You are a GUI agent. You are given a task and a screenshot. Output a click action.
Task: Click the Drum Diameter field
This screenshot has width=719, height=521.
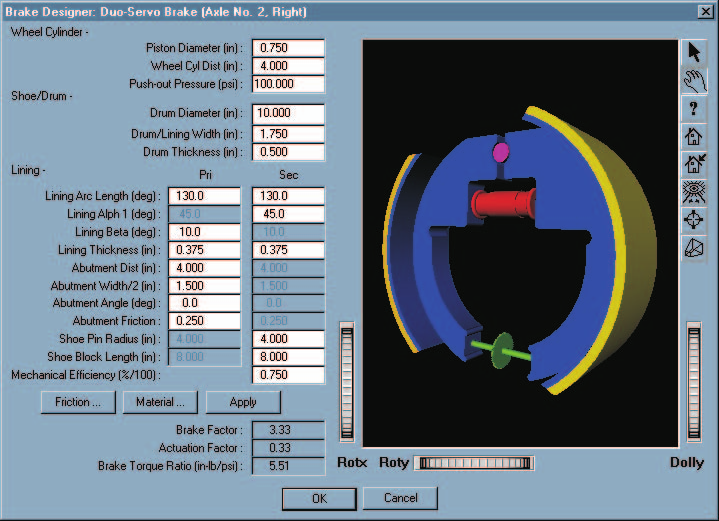click(x=288, y=113)
